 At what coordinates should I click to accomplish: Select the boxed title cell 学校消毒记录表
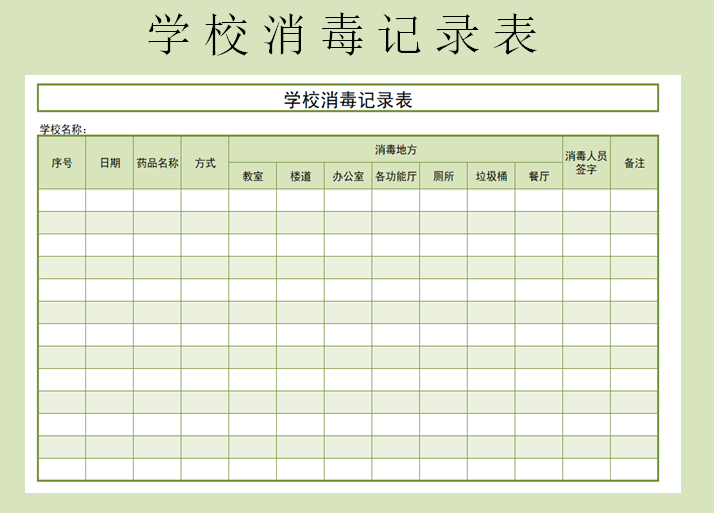pyautogui.click(x=348, y=98)
